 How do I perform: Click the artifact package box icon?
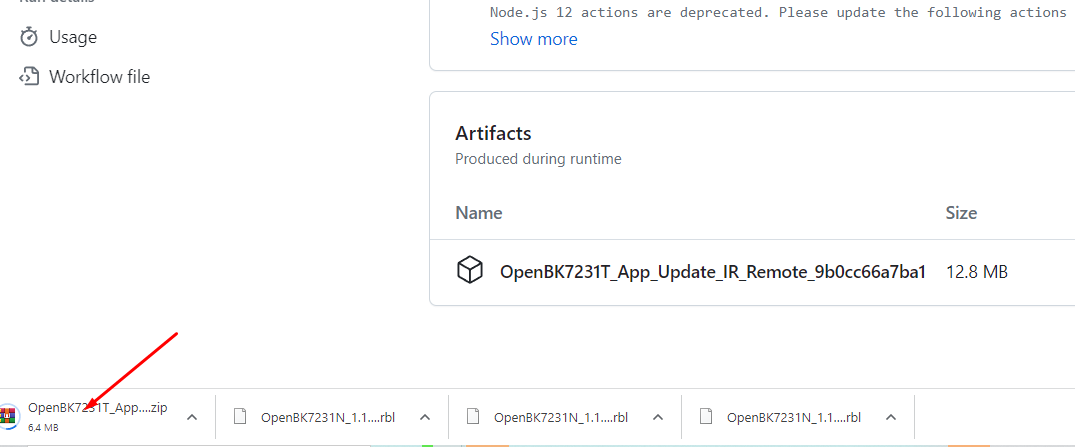[x=470, y=270]
